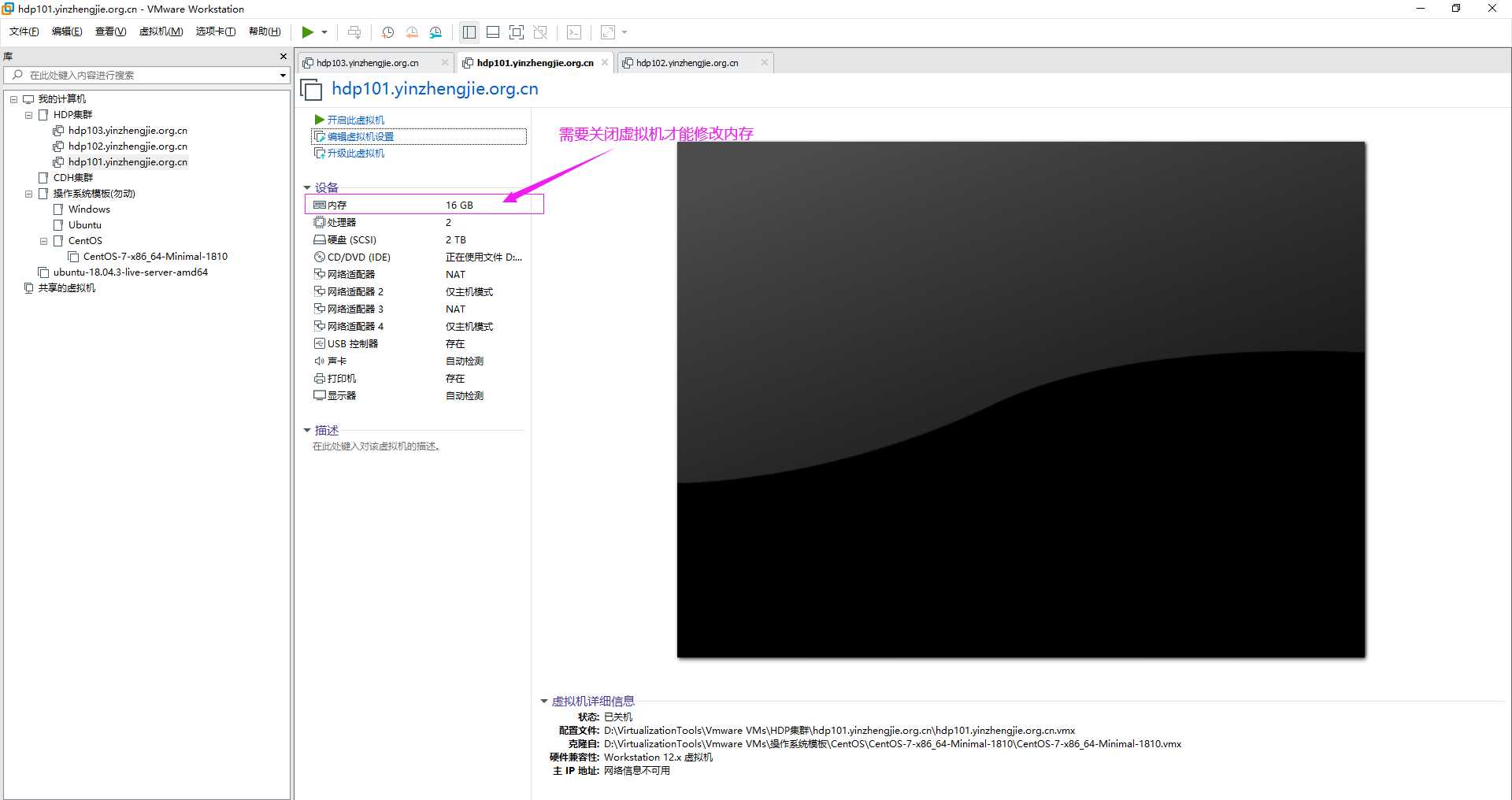Open the dropdown arrow next to power-on button
Image resolution: width=1512 pixels, height=800 pixels.
324,32
